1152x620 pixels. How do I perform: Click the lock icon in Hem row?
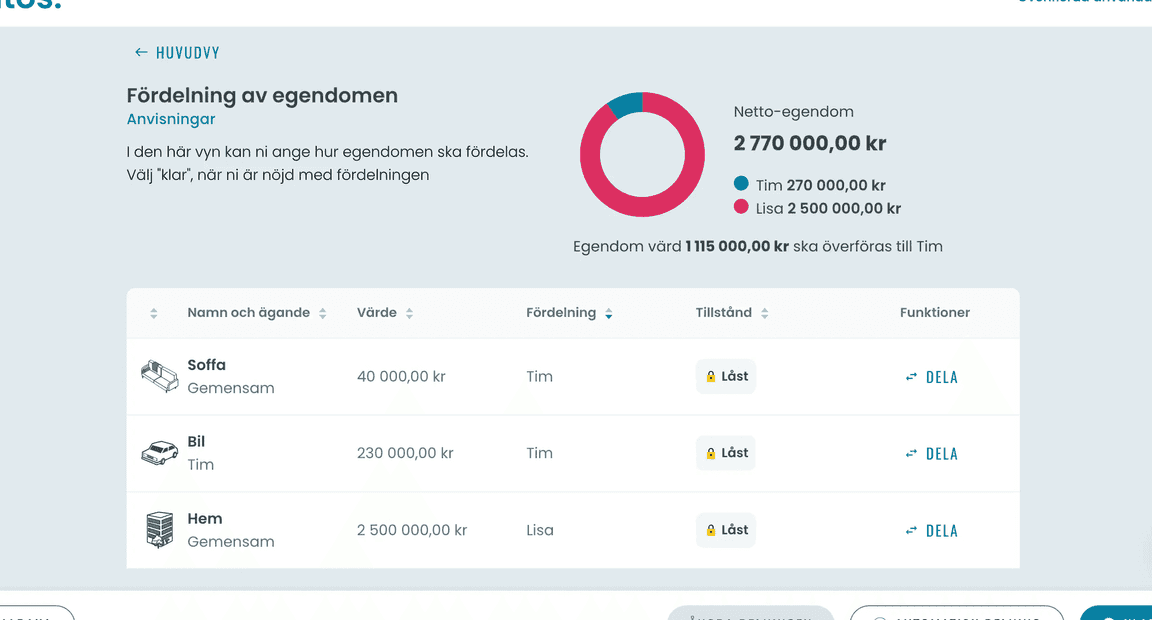[710, 530]
